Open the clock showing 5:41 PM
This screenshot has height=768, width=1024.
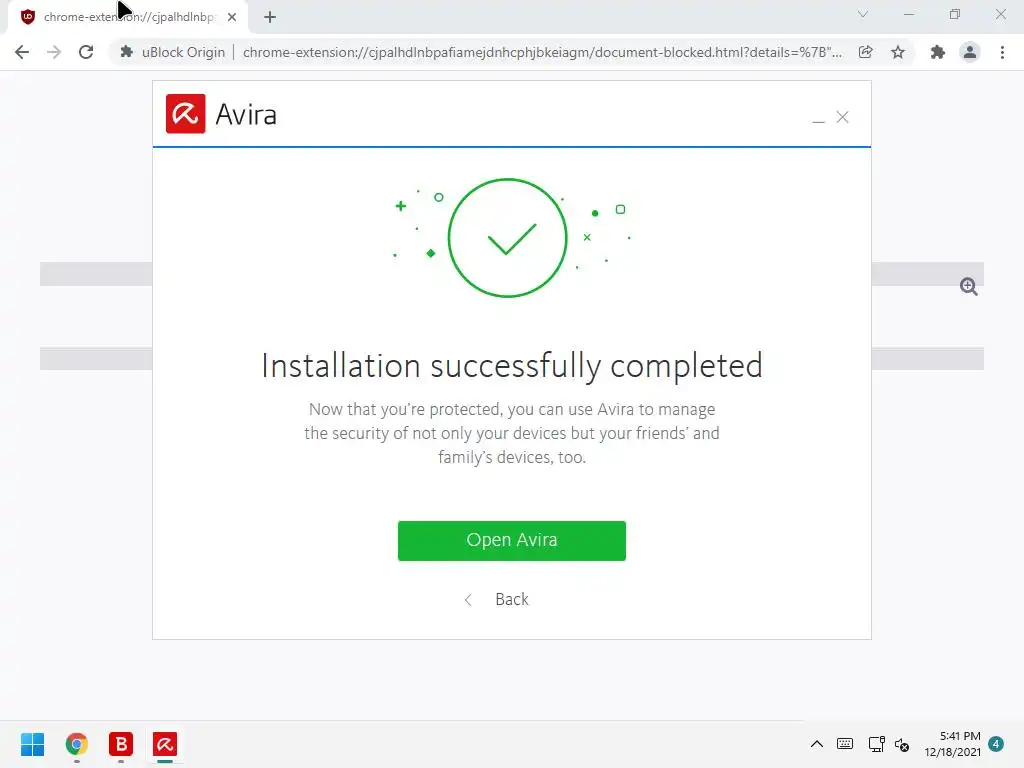coord(952,744)
